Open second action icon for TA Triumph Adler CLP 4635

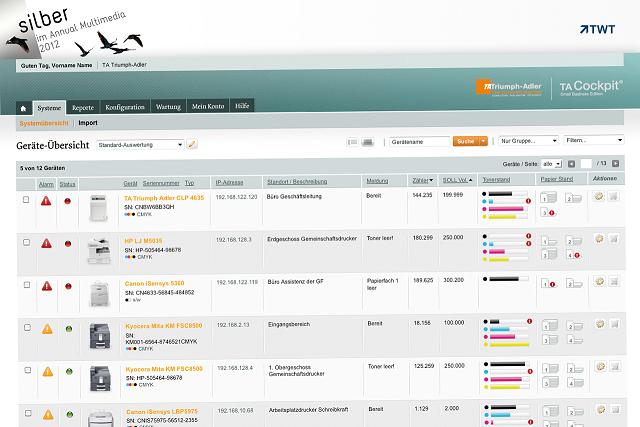[613, 196]
